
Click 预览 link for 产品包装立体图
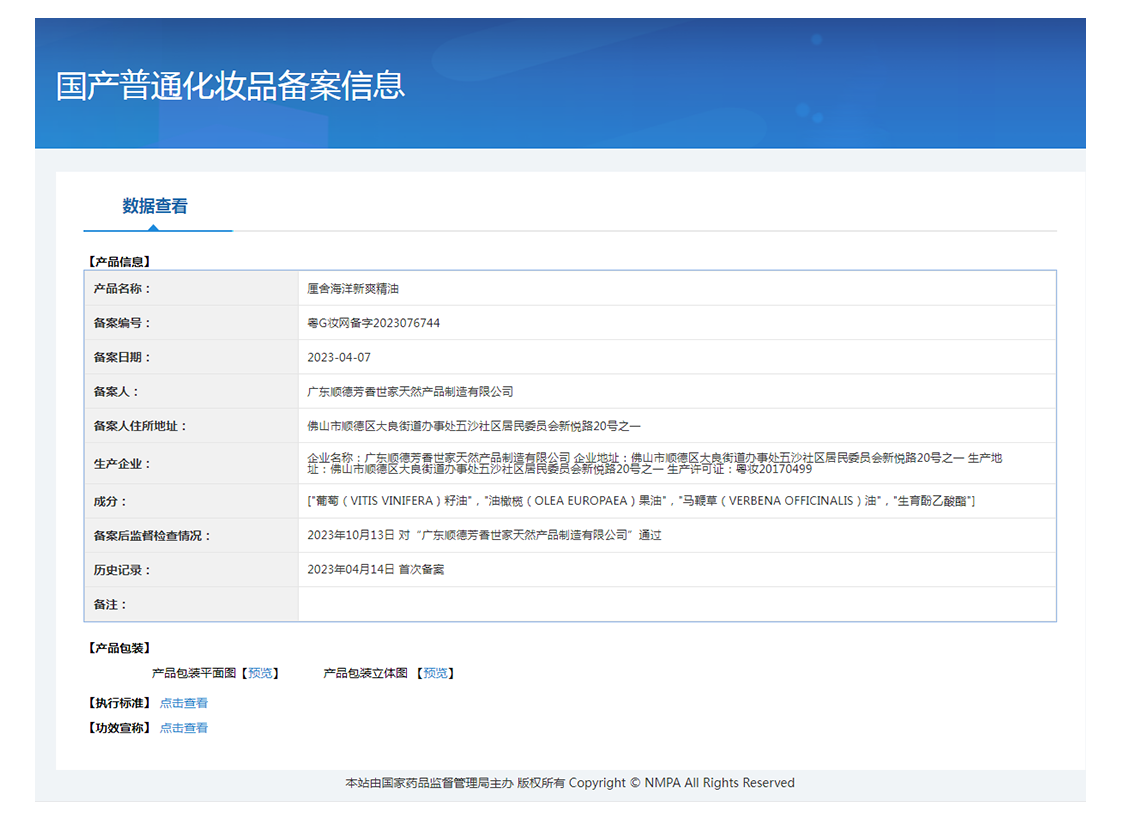(x=435, y=673)
